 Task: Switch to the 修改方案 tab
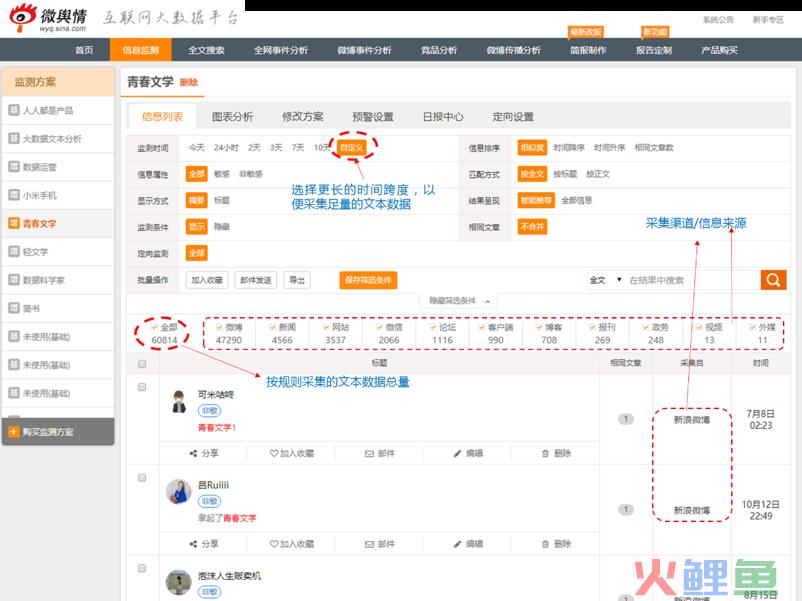[x=303, y=117]
